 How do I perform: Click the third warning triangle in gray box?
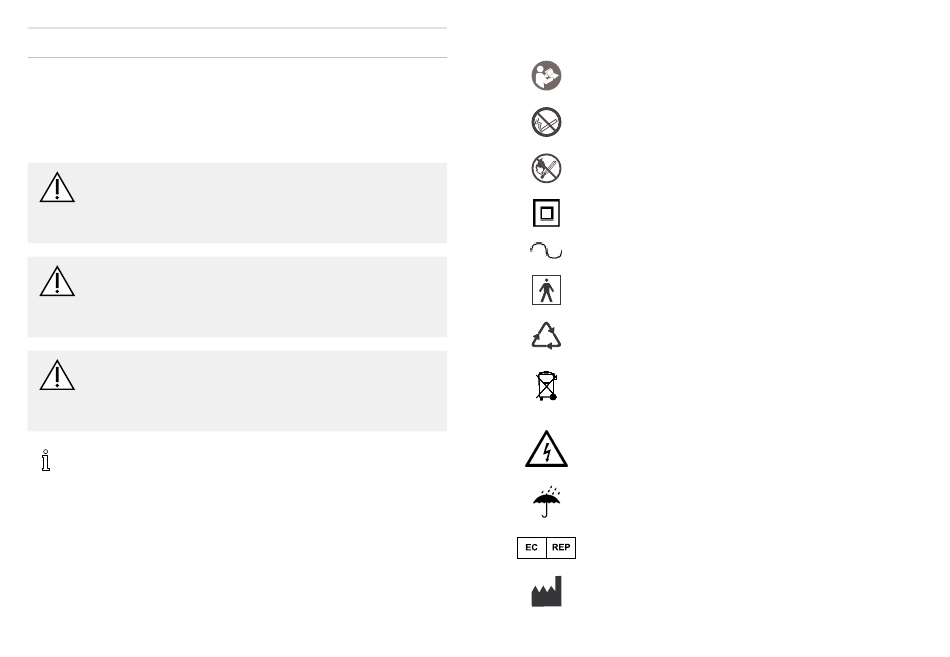coord(57,375)
